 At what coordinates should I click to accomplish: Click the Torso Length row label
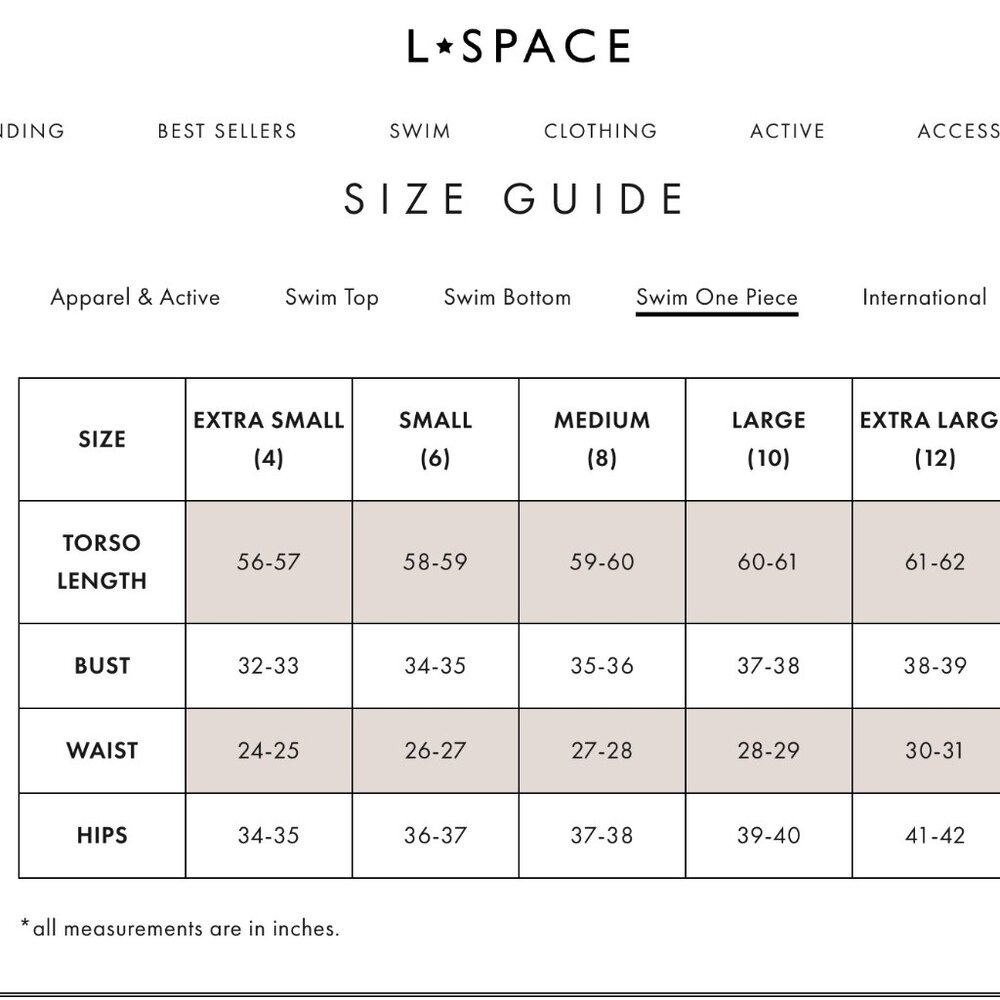point(102,562)
